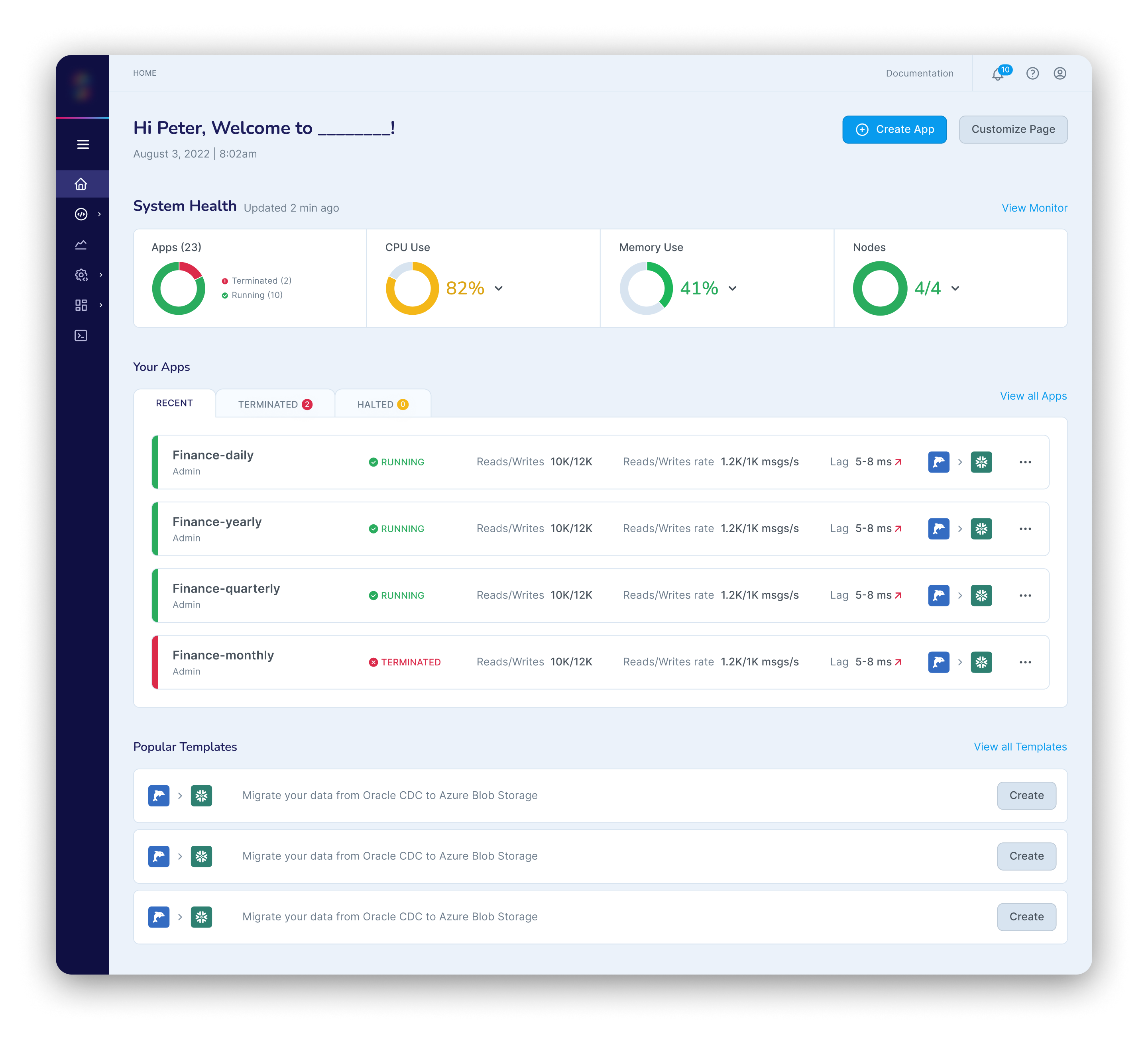The height and width of the screenshot is (1063, 1148).
Task: Click Create on the first template
Action: tap(1026, 796)
